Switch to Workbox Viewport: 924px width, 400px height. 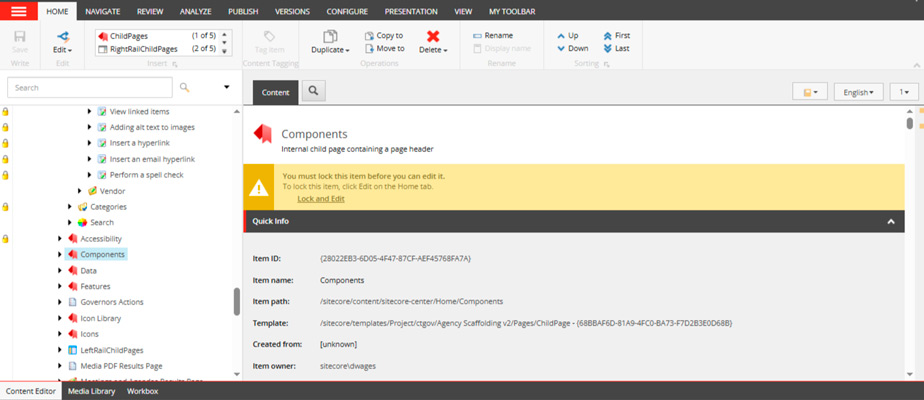click(143, 391)
